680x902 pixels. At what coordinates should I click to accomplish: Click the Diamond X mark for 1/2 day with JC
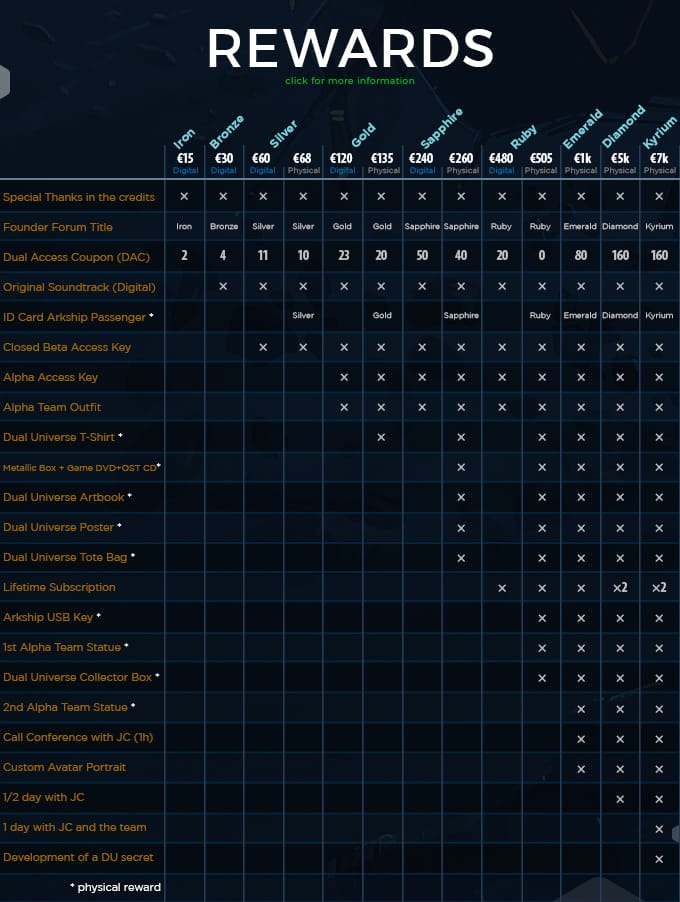(620, 799)
